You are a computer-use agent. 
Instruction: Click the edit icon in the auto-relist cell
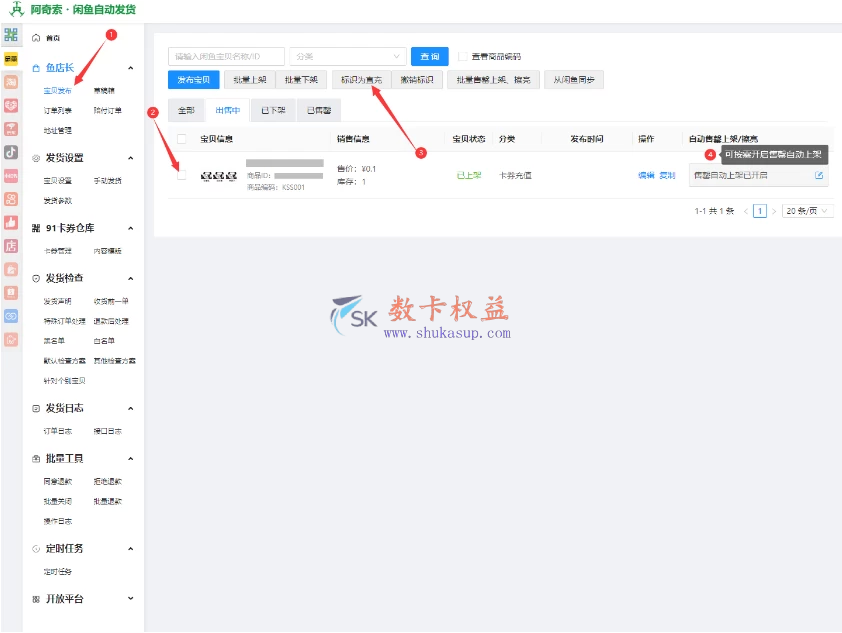[819, 176]
